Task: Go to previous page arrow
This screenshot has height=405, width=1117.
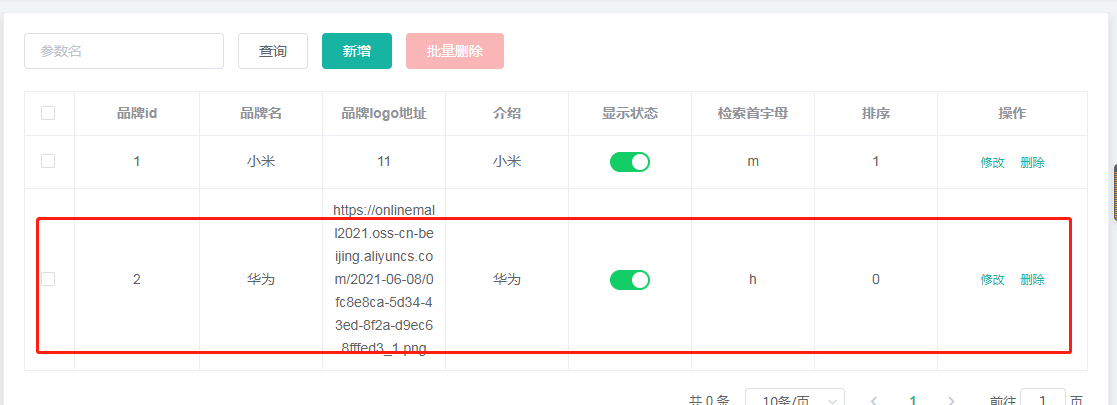Action: point(874,401)
